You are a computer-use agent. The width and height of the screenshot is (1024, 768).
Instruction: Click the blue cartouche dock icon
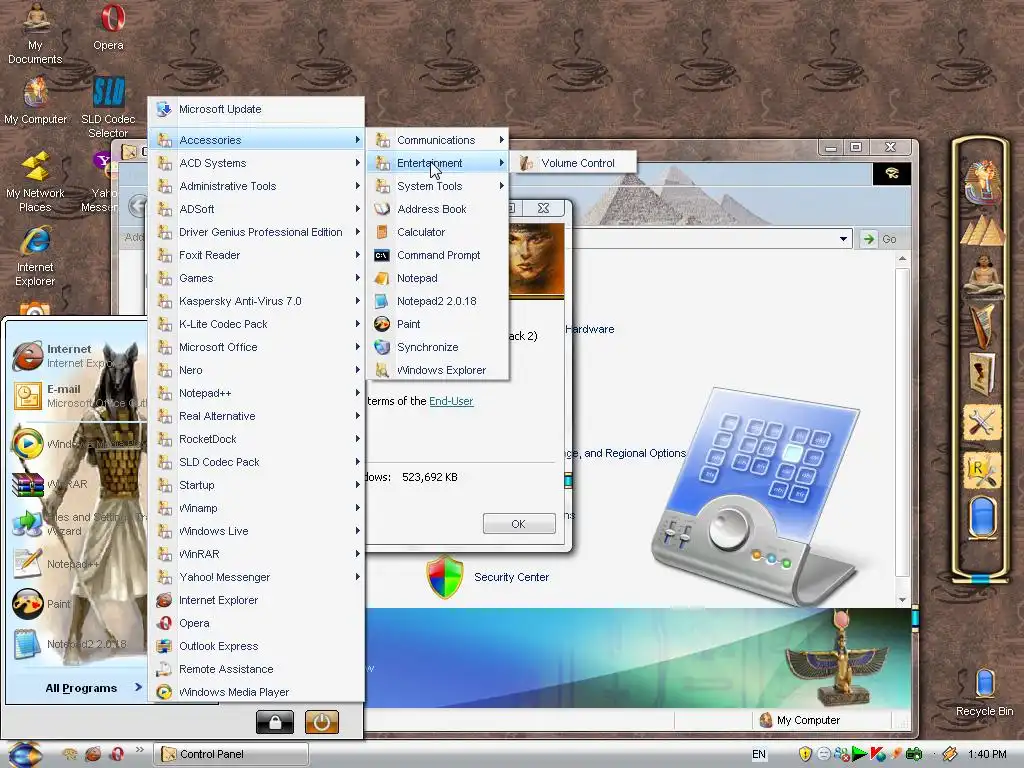point(982,517)
